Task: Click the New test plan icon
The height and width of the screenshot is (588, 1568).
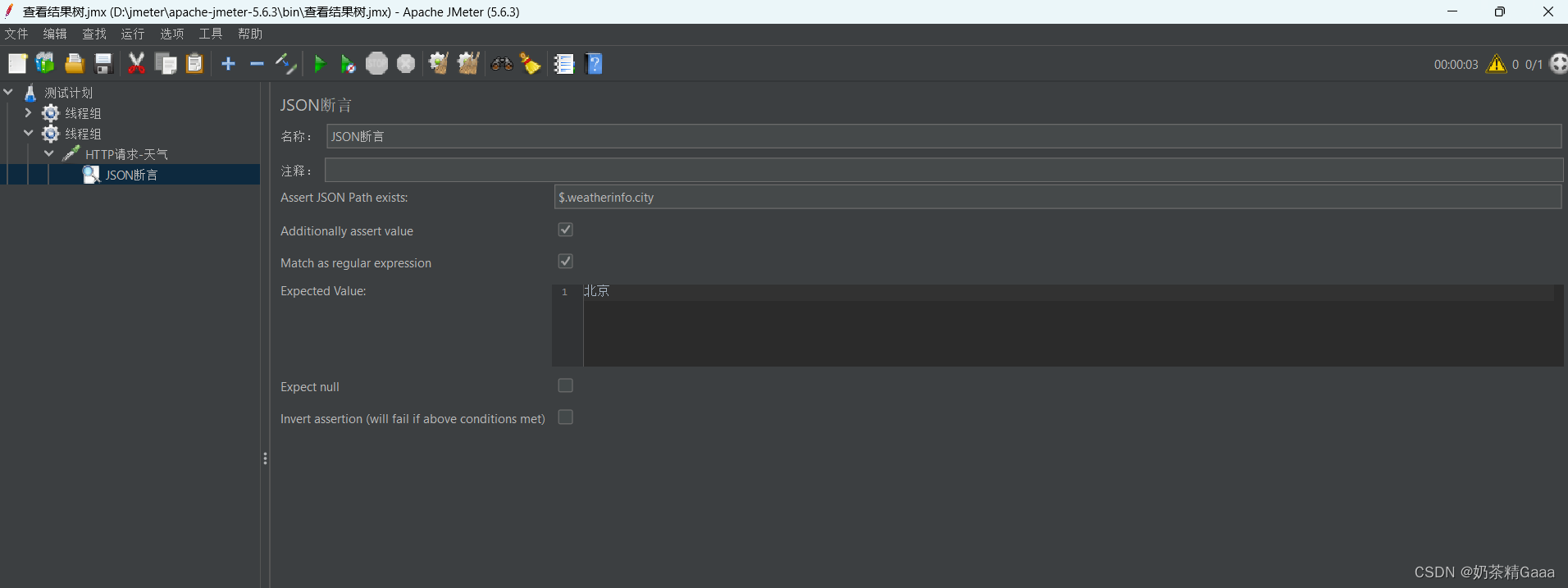Action: (x=17, y=64)
